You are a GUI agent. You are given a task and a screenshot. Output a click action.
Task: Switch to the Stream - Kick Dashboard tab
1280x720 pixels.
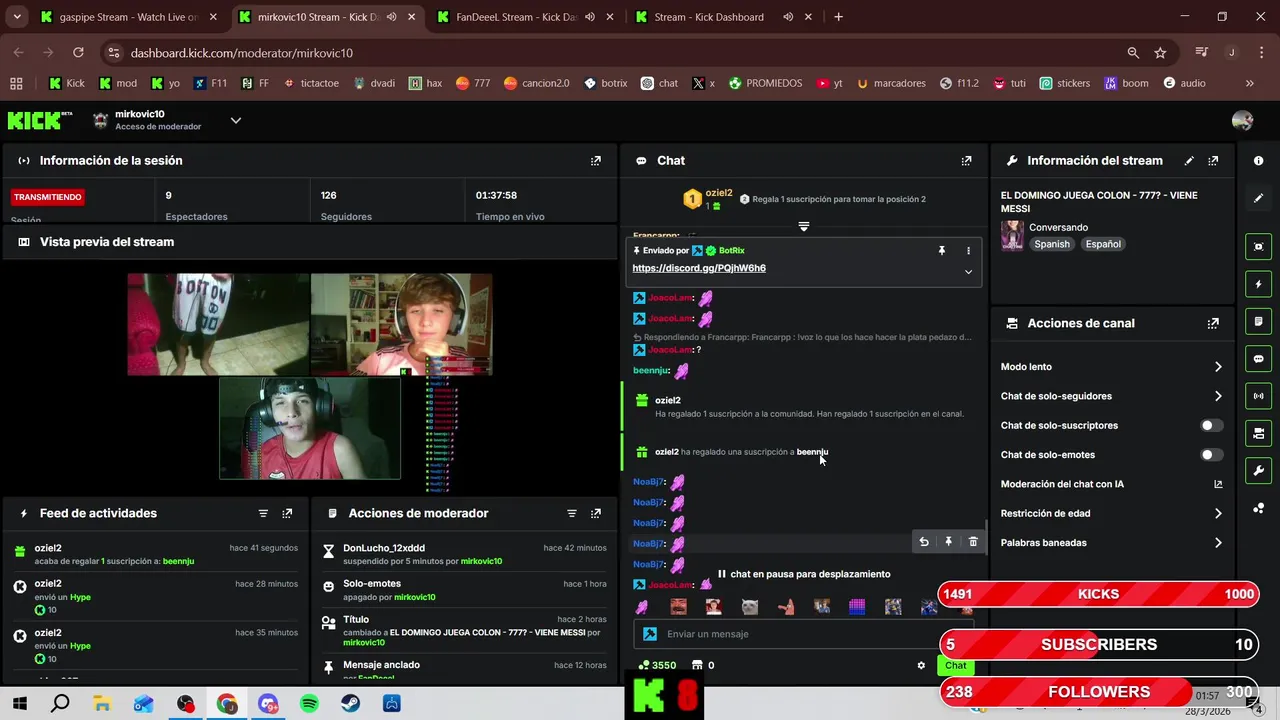724,17
